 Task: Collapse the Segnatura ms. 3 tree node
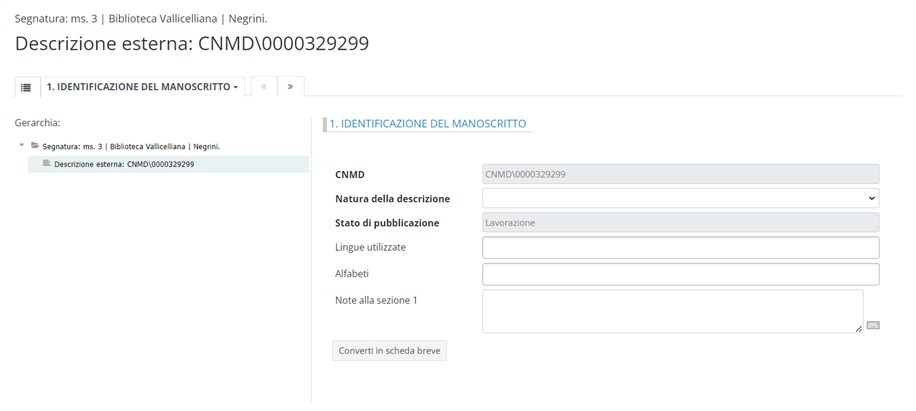pos(22,146)
